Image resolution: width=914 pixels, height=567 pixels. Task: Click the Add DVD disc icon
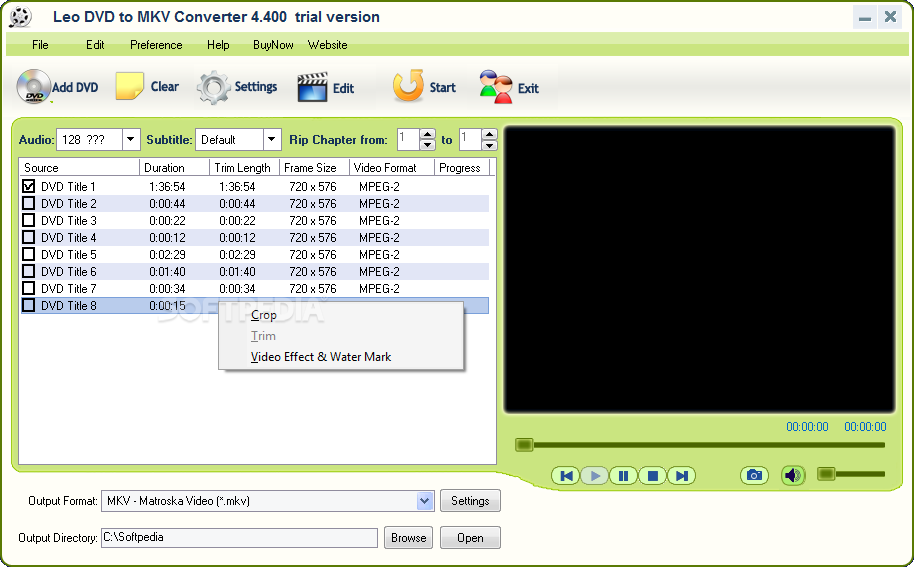point(33,86)
